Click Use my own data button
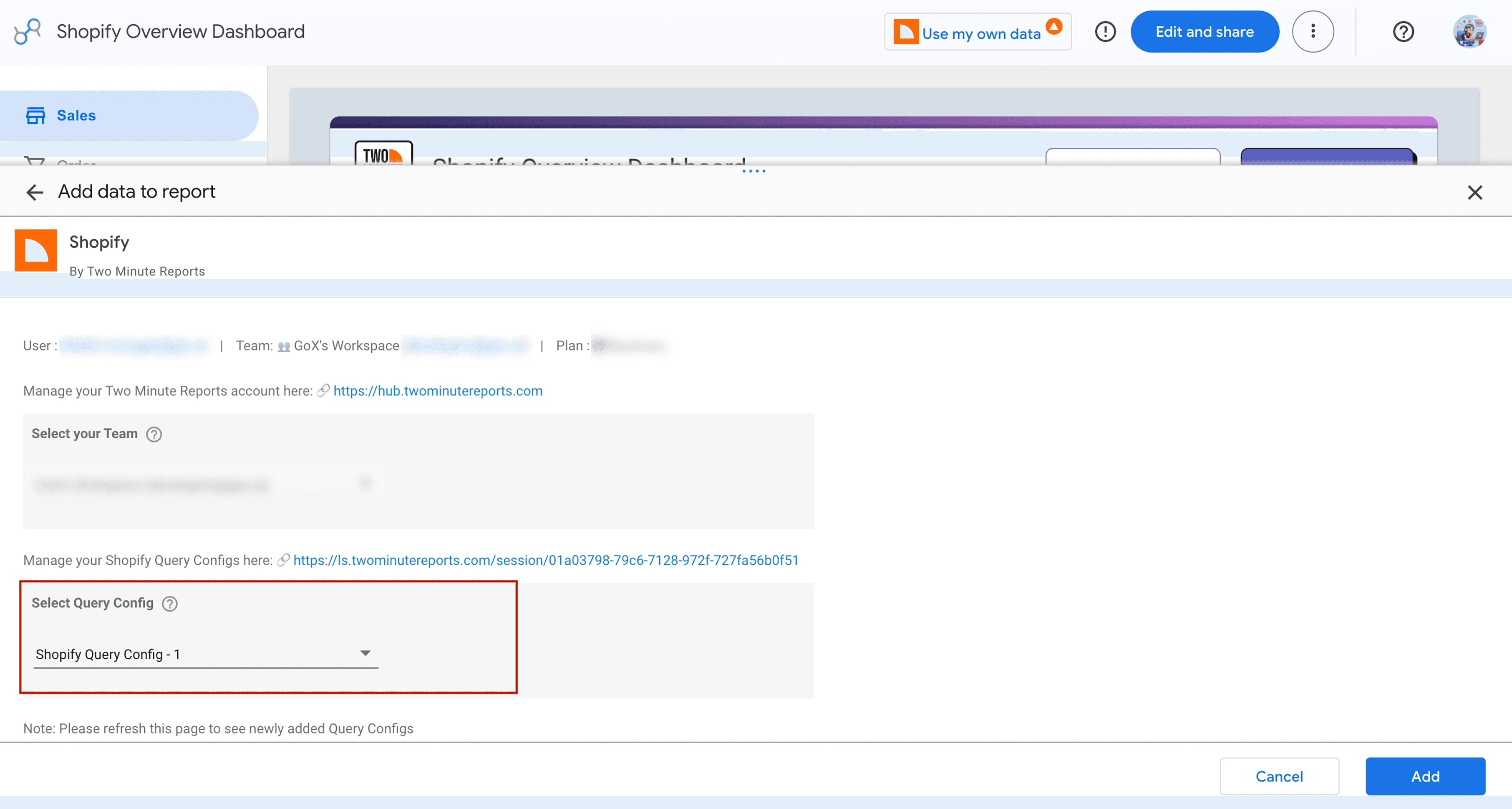This screenshot has width=1512, height=809. pos(977,32)
